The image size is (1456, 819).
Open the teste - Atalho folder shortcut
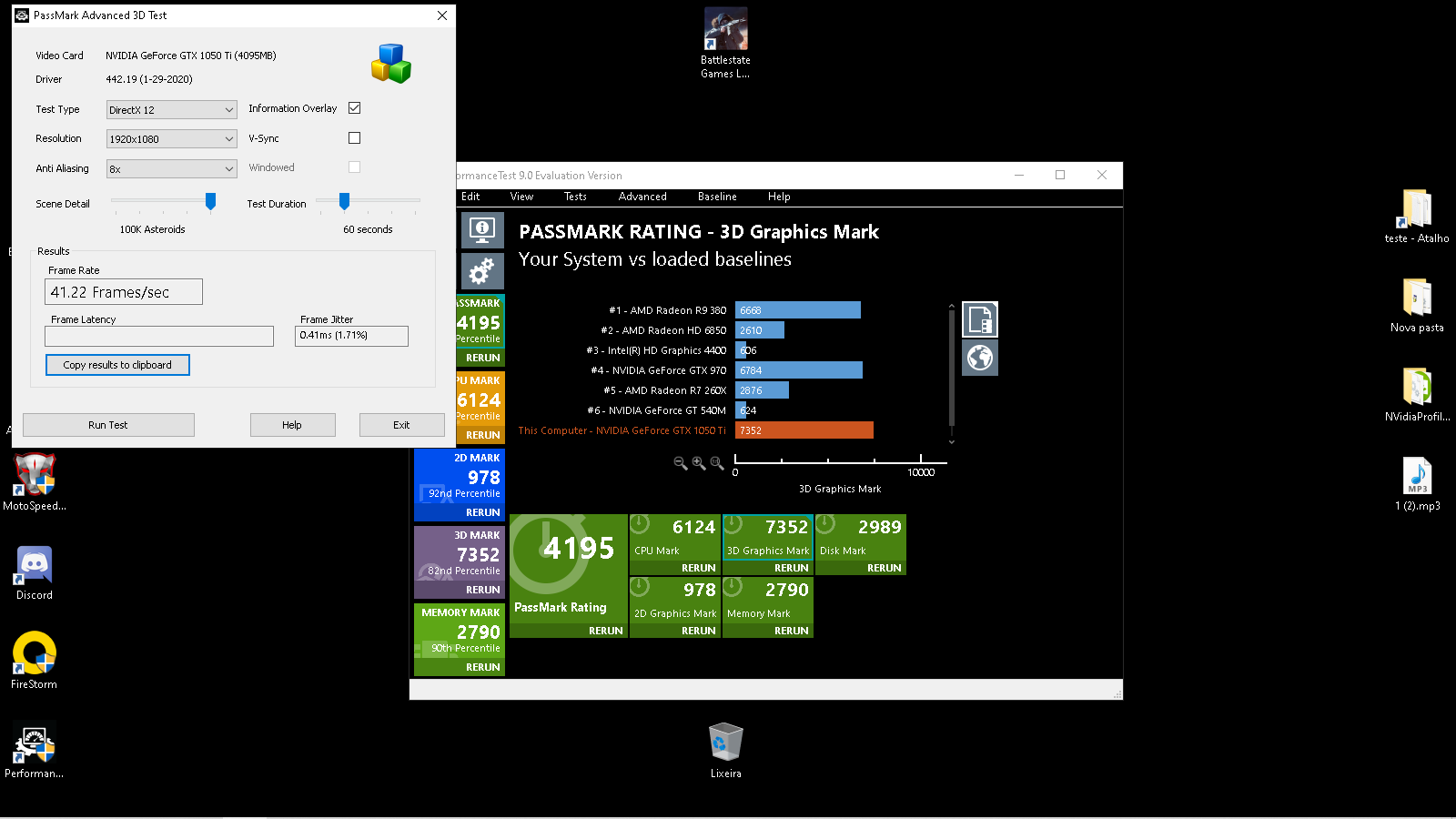tap(1417, 217)
